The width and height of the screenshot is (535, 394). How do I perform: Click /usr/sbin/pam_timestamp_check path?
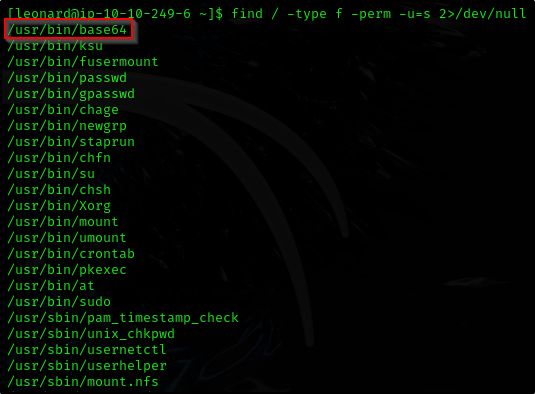pos(123,318)
